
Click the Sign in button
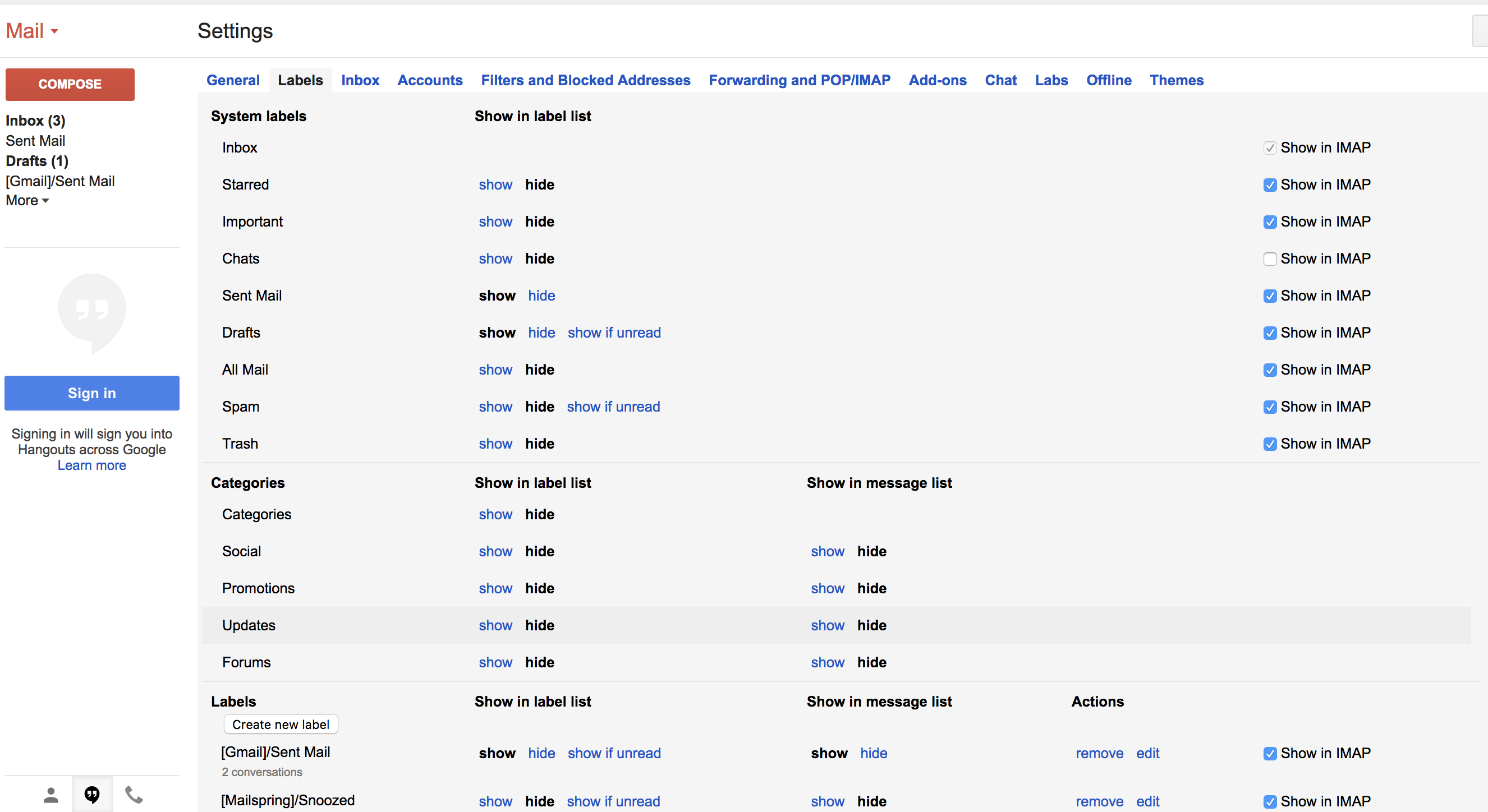tap(91, 393)
